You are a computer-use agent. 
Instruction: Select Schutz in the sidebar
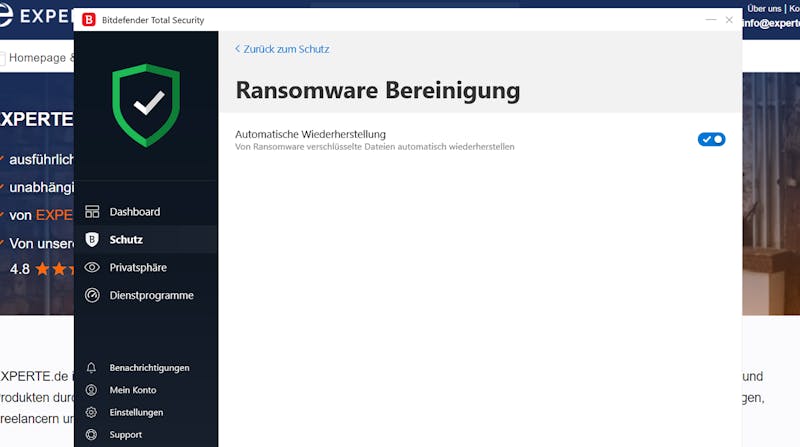coord(146,239)
